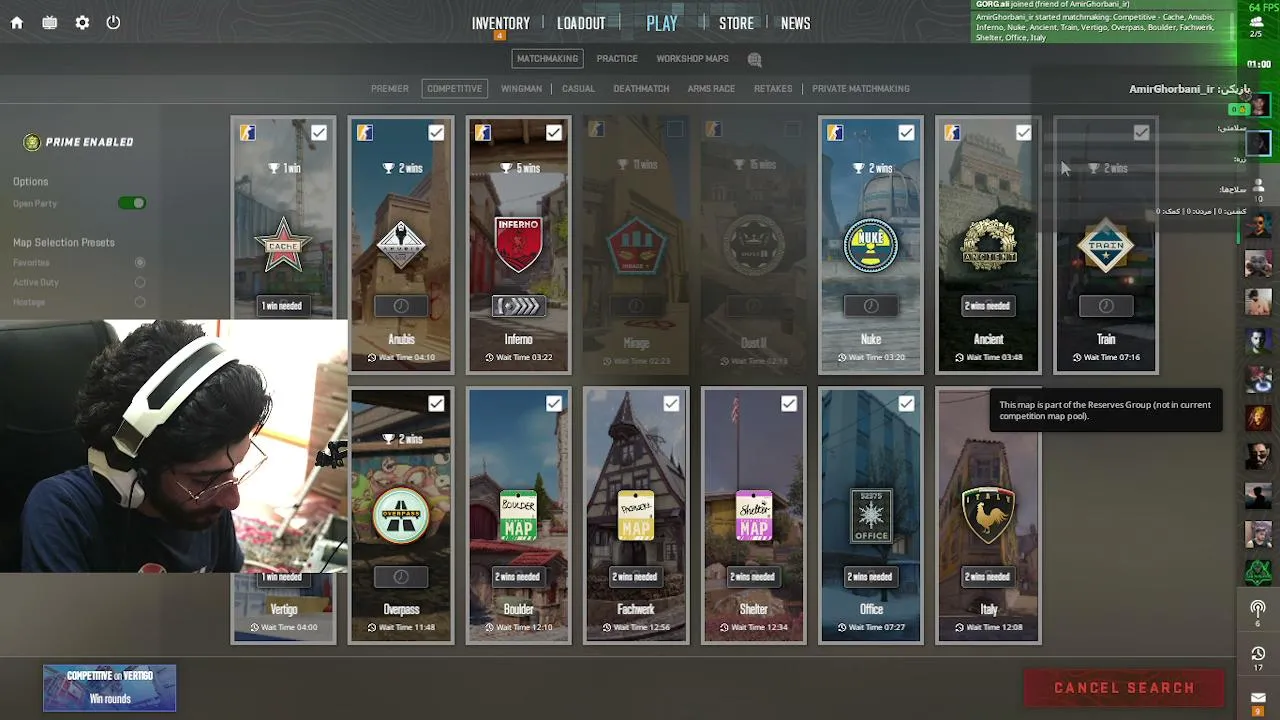Uncheck the Ancient map checkbox
Image resolution: width=1280 pixels, height=720 pixels.
1023,133
